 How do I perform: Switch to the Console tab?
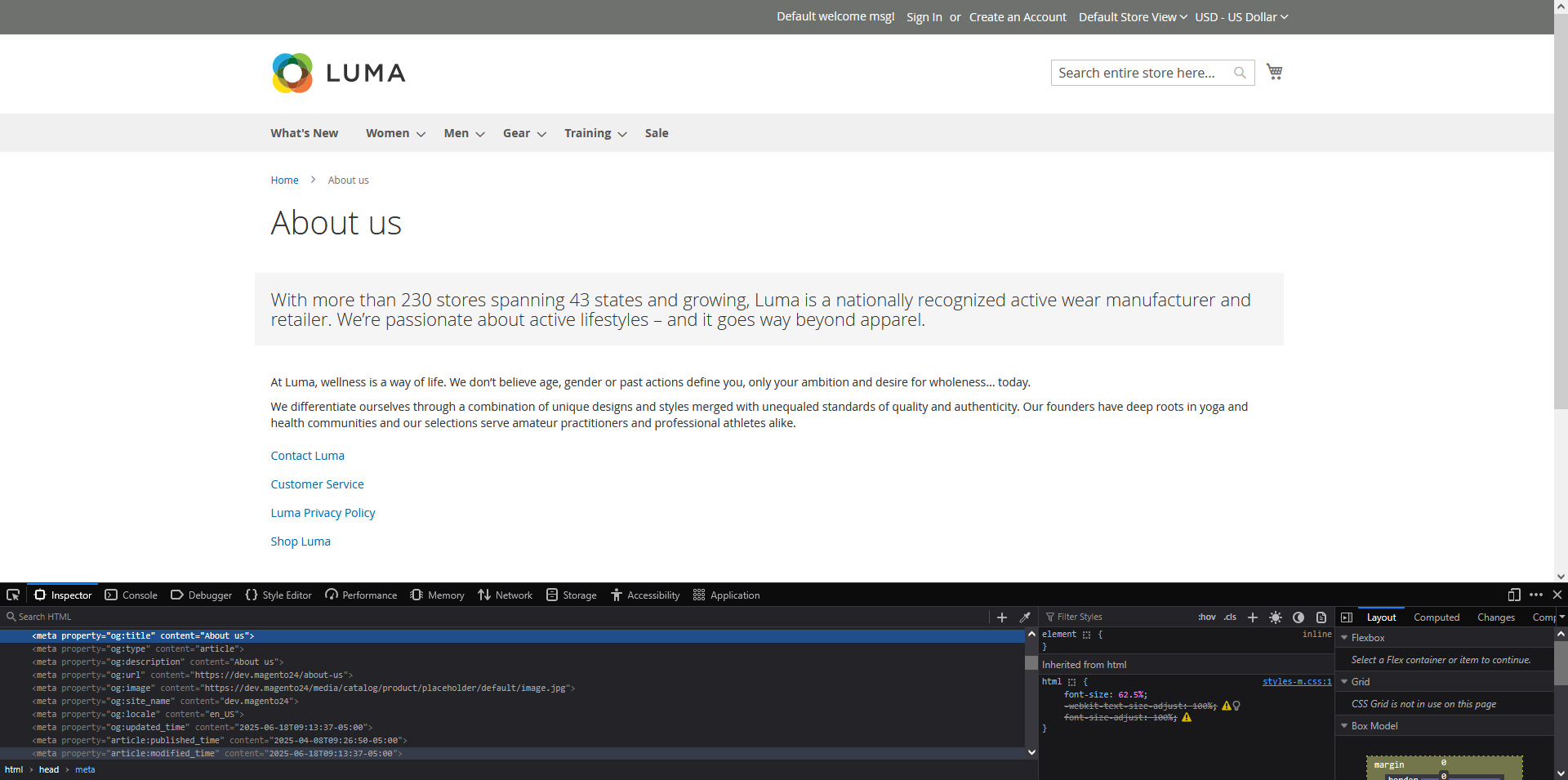pos(131,595)
